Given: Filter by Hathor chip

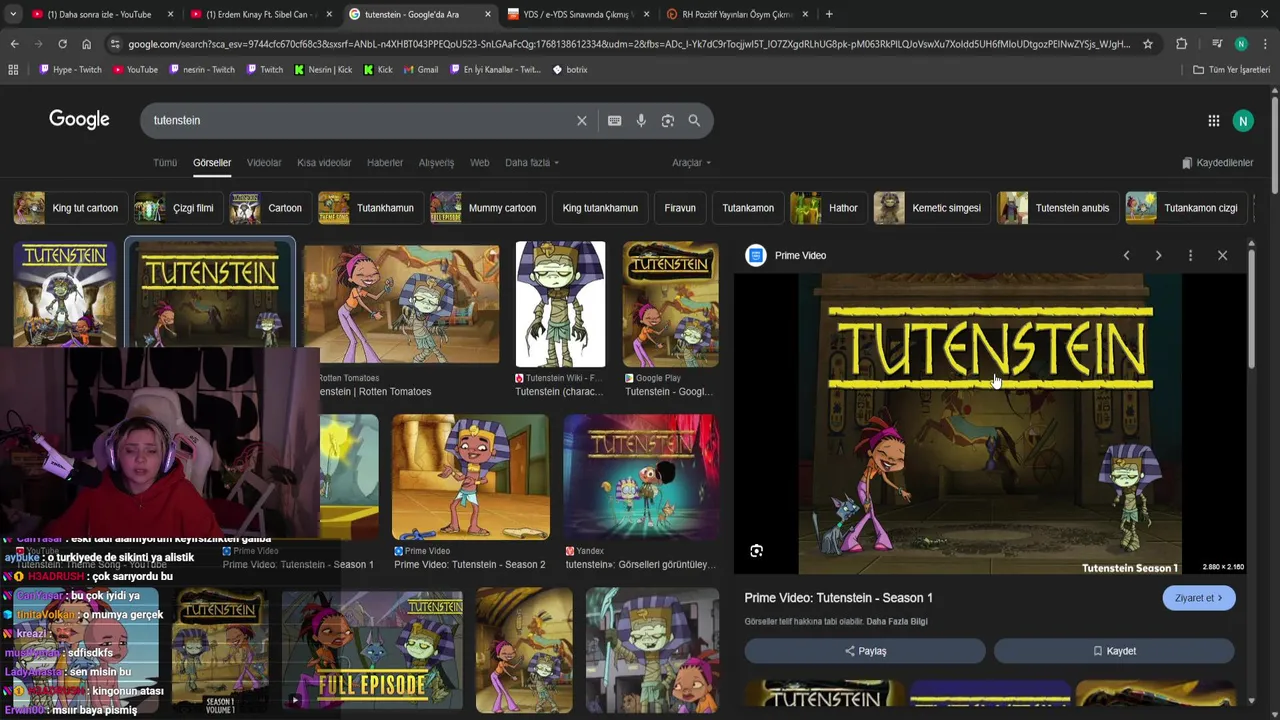Looking at the screenshot, I should click(828, 208).
